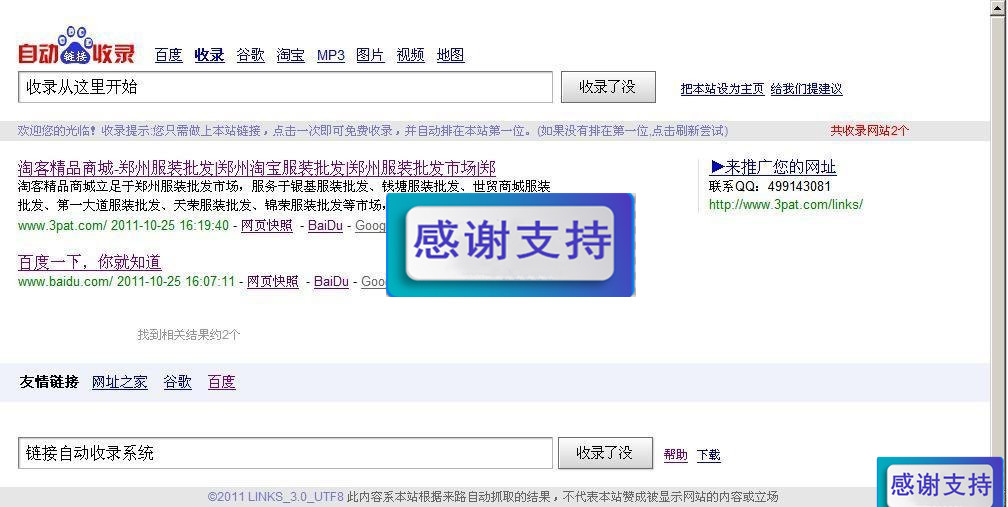
Task: Click ©2011 LINKS_3.0_UTF8 footer text
Action: coord(275,497)
